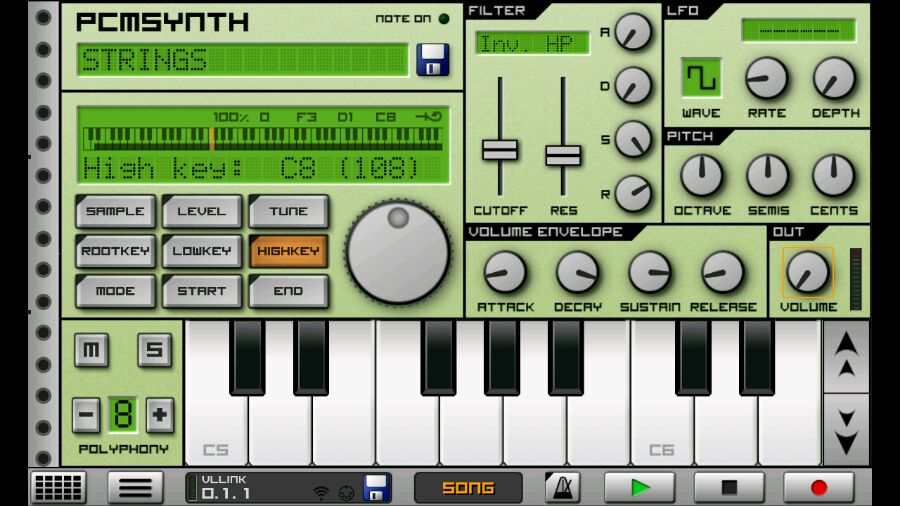Image resolution: width=900 pixels, height=506 pixels.
Task: Select the LOWKEY parameter button
Action: tap(201, 251)
